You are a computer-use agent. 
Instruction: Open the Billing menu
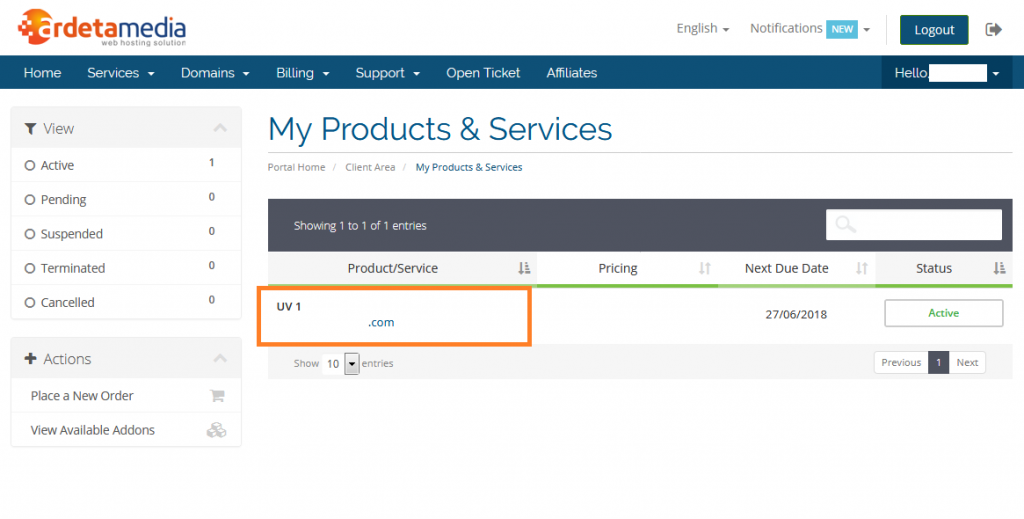[x=302, y=73]
